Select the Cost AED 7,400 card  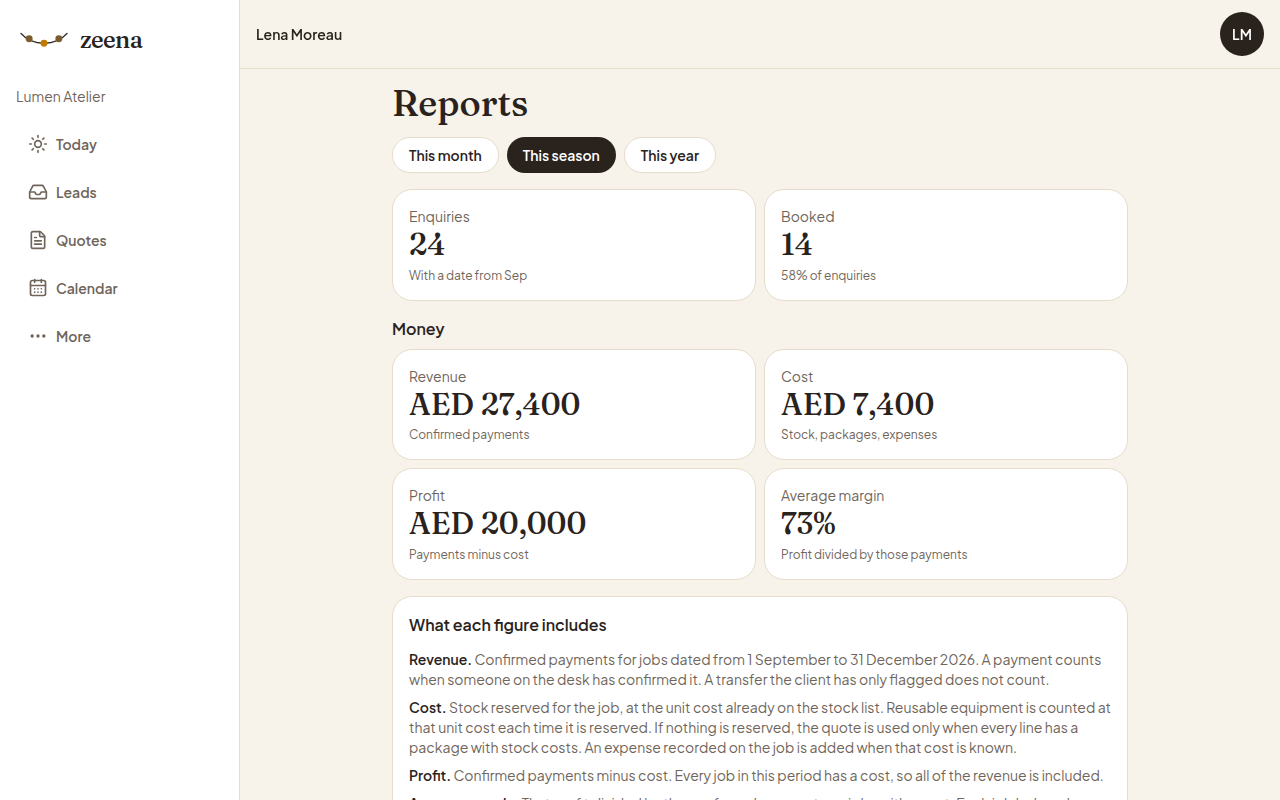[x=946, y=404]
